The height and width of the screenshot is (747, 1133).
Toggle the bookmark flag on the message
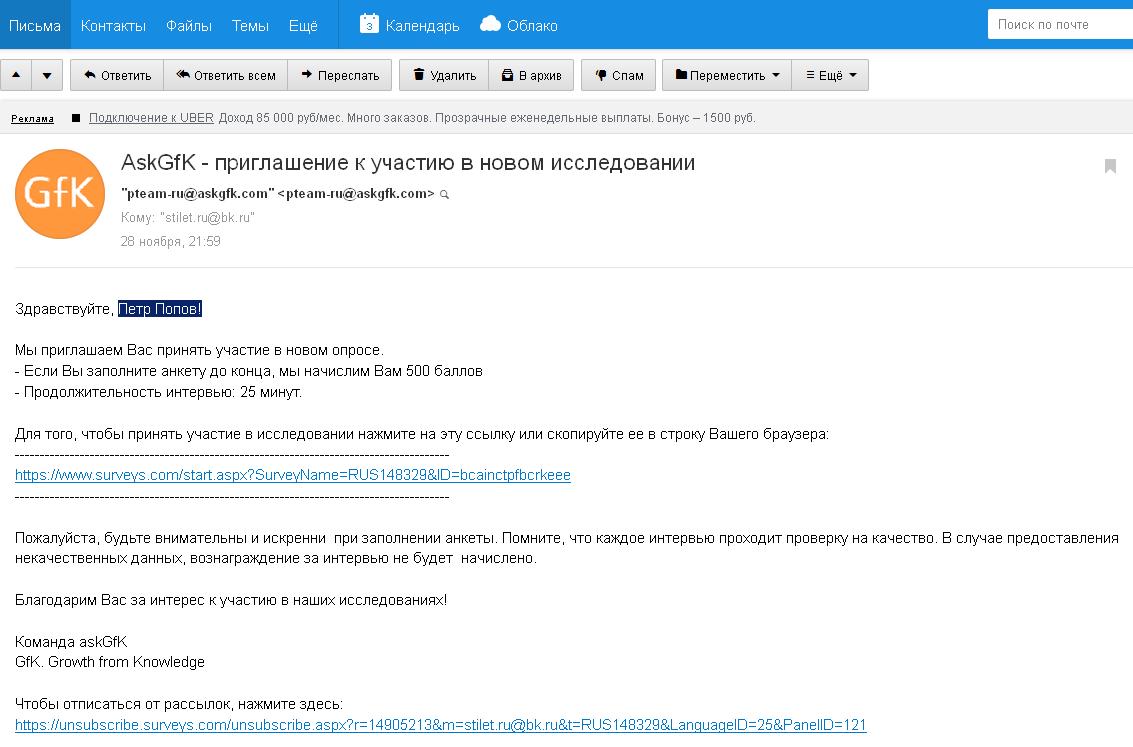(x=1111, y=166)
